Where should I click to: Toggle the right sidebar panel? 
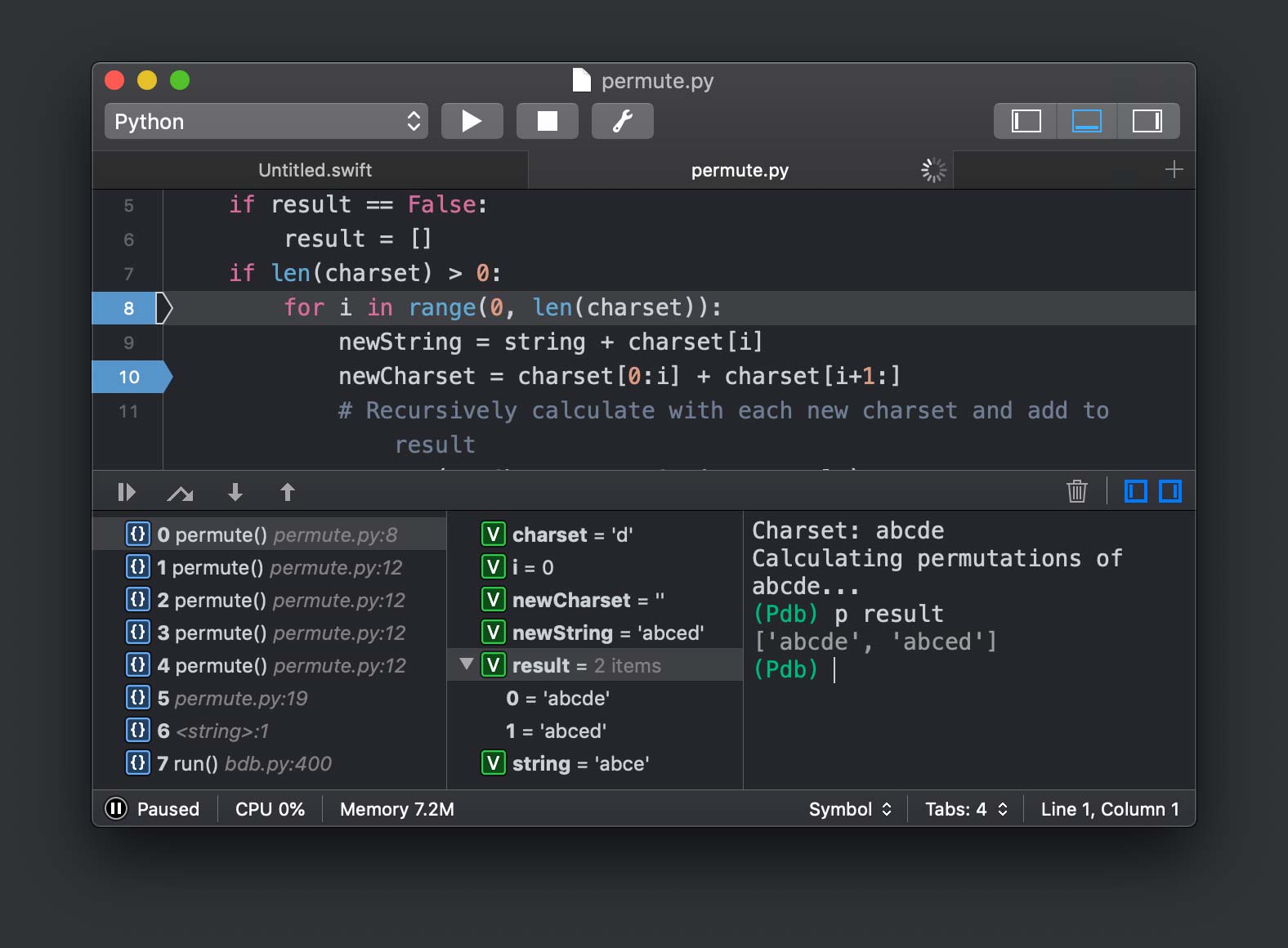[x=1147, y=121]
